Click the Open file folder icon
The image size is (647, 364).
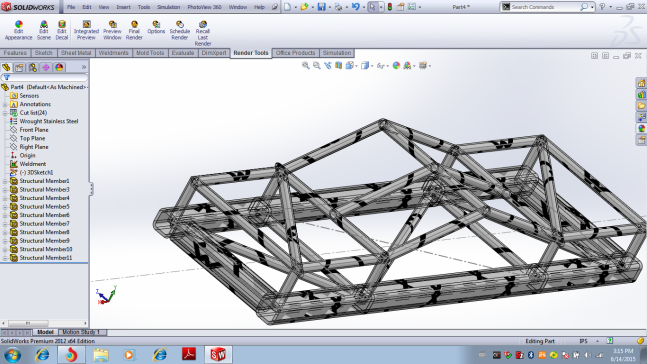[x=305, y=7]
